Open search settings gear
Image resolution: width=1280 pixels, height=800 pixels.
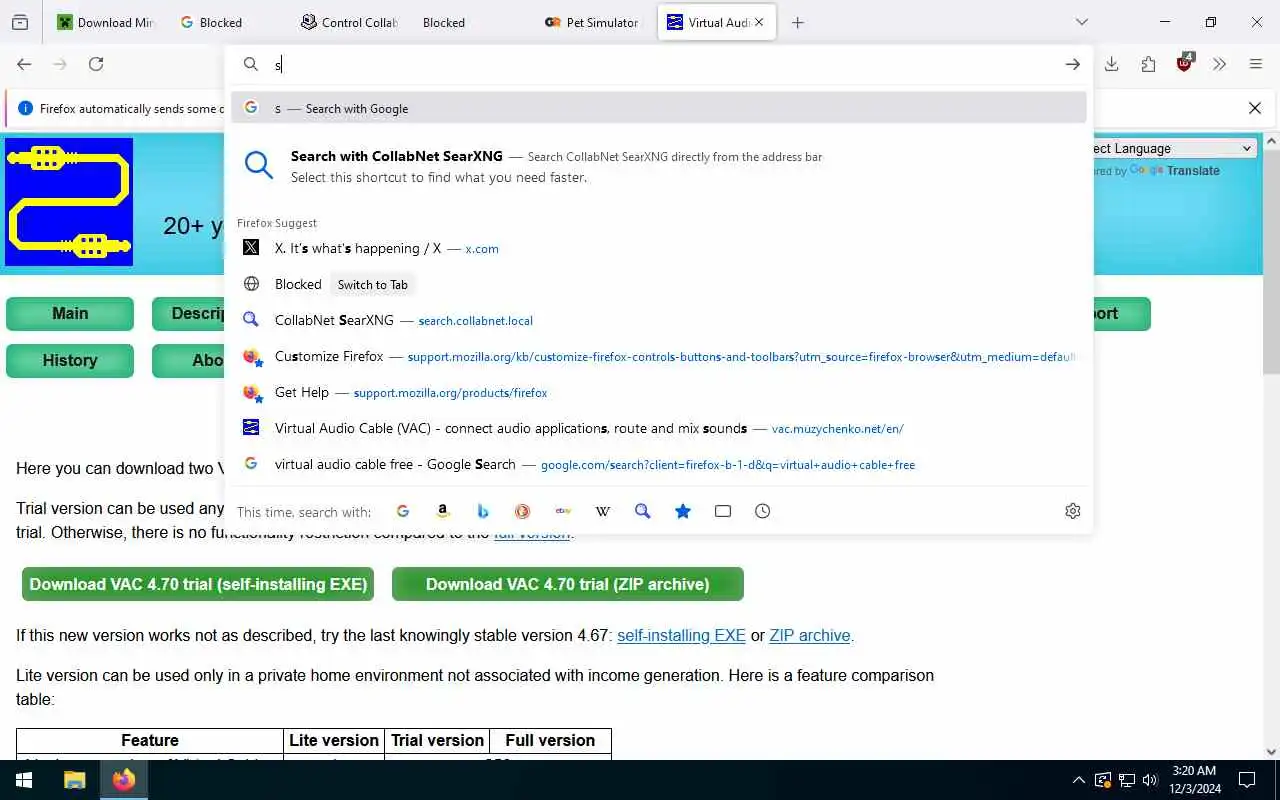tap(1073, 511)
